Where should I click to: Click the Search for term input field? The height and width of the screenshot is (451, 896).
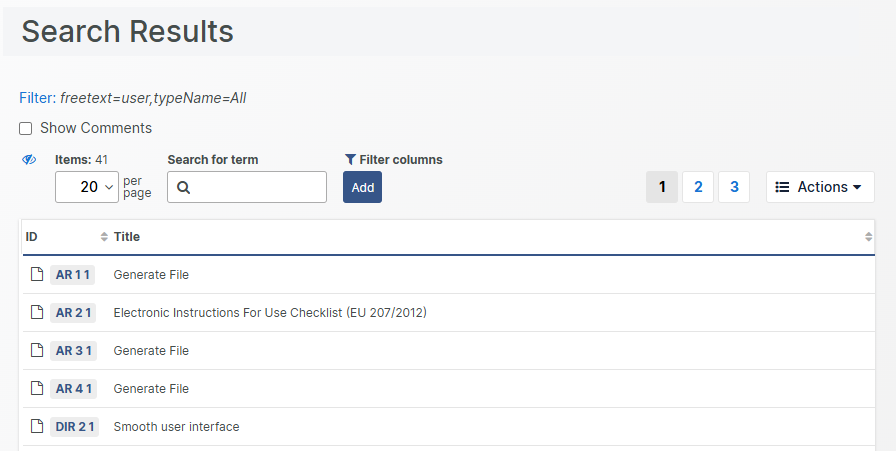256,188
